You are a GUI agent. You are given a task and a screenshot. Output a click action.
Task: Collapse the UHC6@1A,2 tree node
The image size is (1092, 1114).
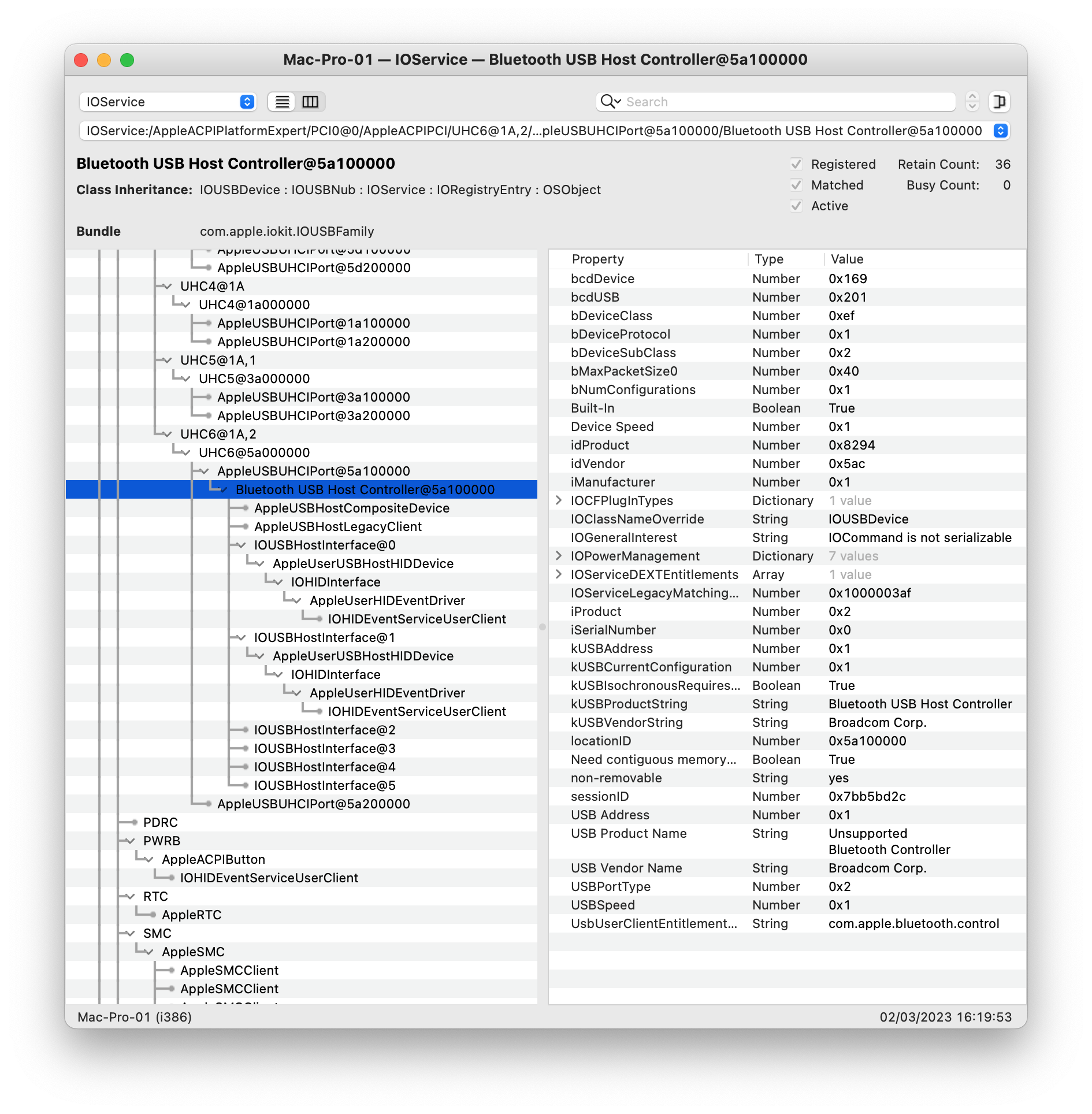(x=167, y=435)
